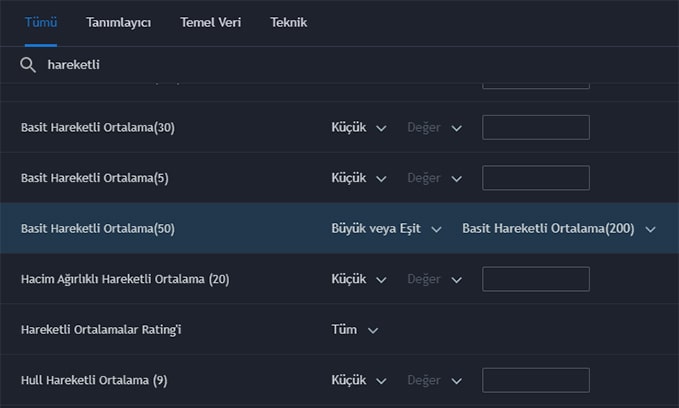
Task: Expand Küçük operator for Basit Hareketli Ortalama(5)
Action: [x=359, y=178]
